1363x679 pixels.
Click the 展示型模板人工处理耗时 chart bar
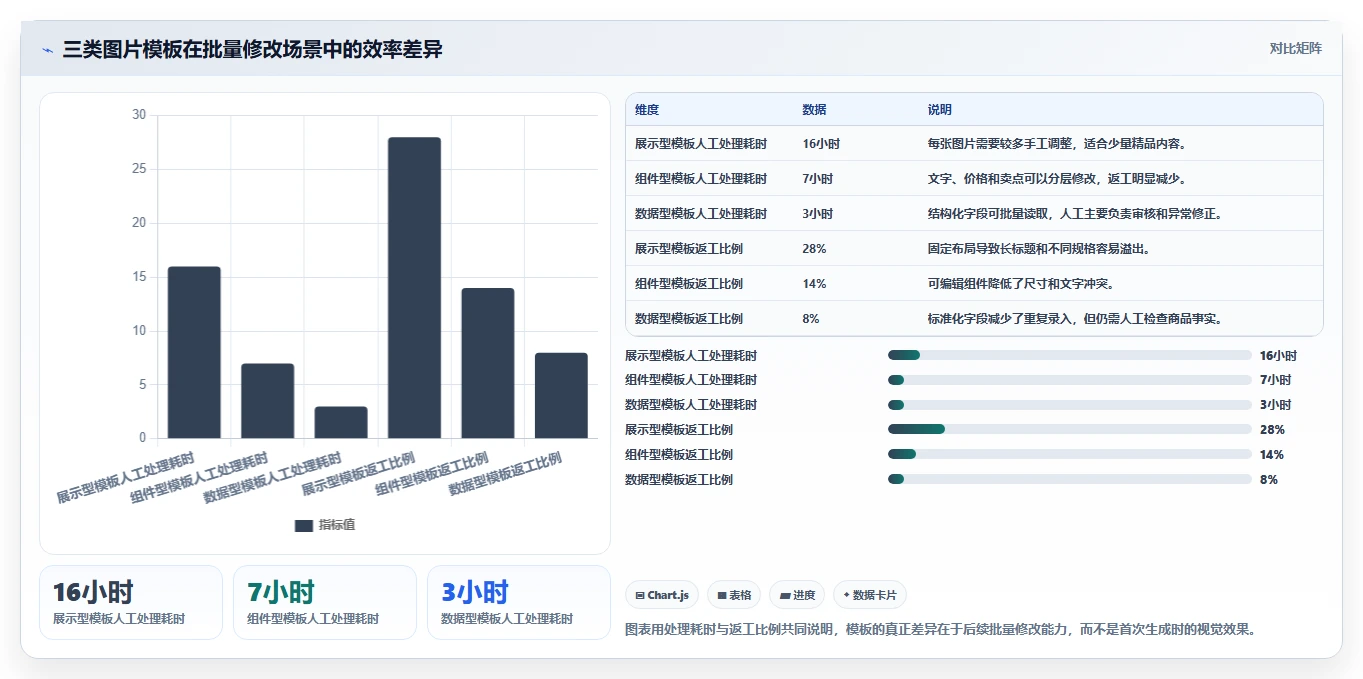[x=194, y=352]
